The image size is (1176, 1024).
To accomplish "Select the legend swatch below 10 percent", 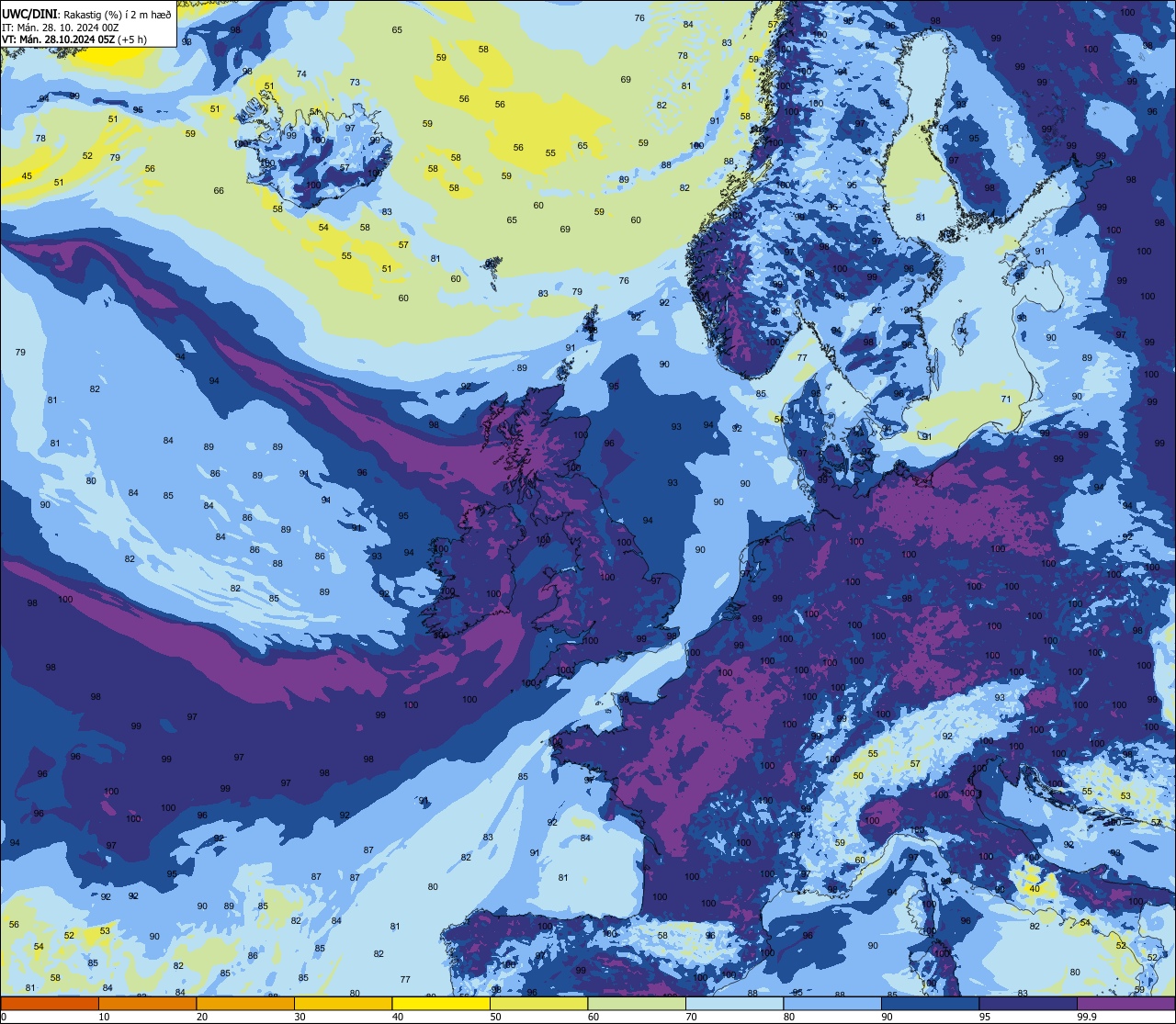I will coord(50,1003).
